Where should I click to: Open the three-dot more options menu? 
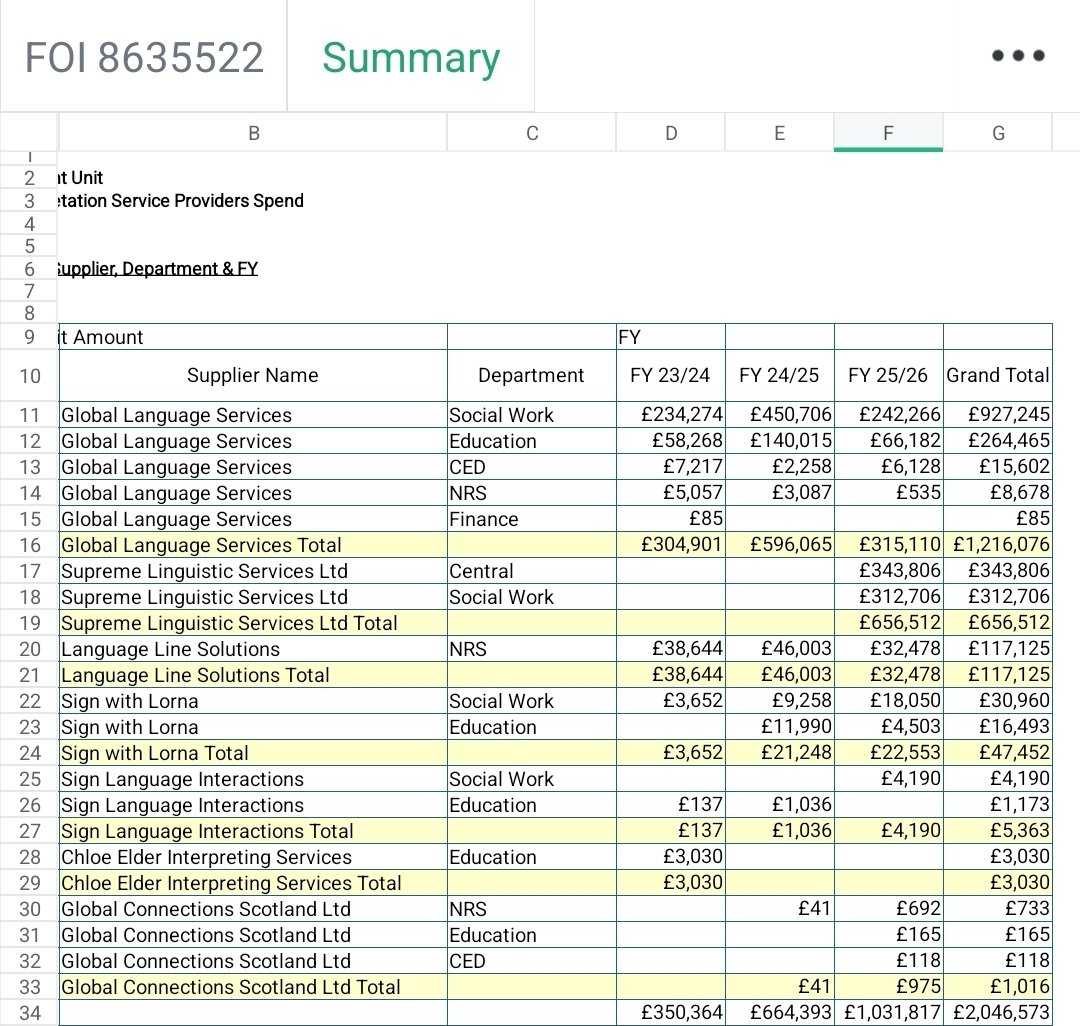1017,56
